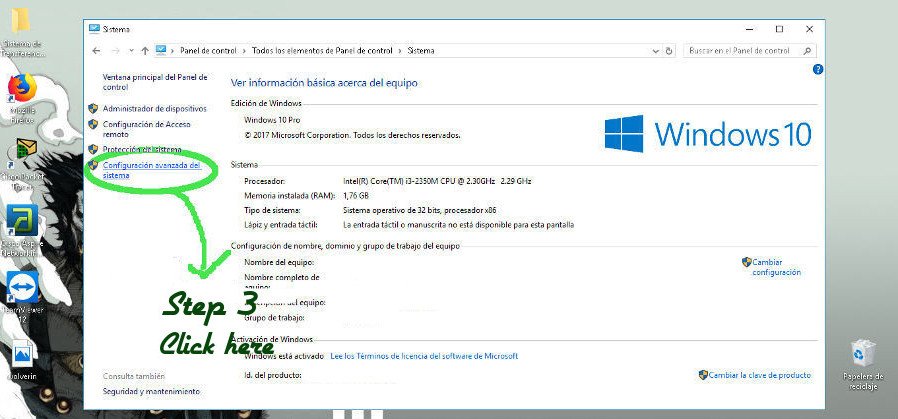Viewport: 898px width, 419px height.
Task: Select Sistema operativo de 32 bits text
Action: (x=419, y=210)
